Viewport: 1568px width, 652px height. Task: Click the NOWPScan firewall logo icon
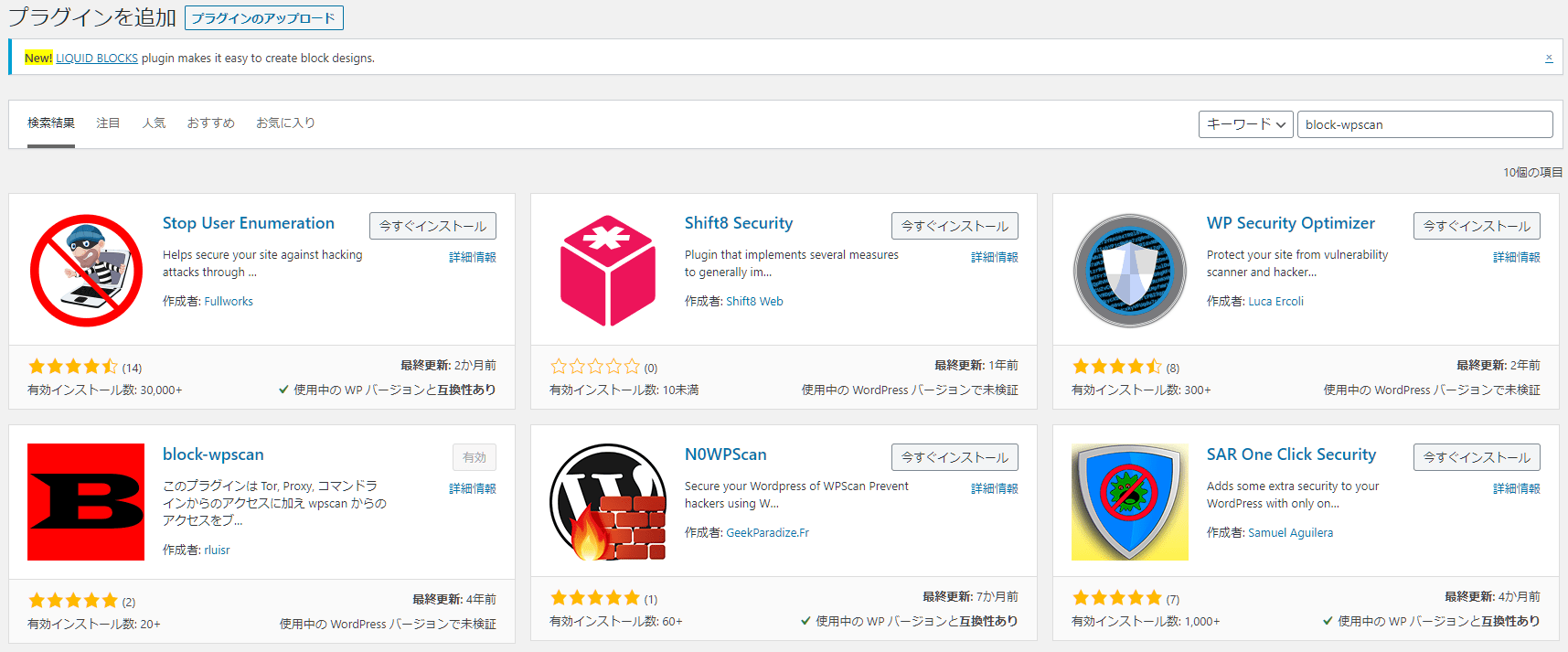(608, 502)
